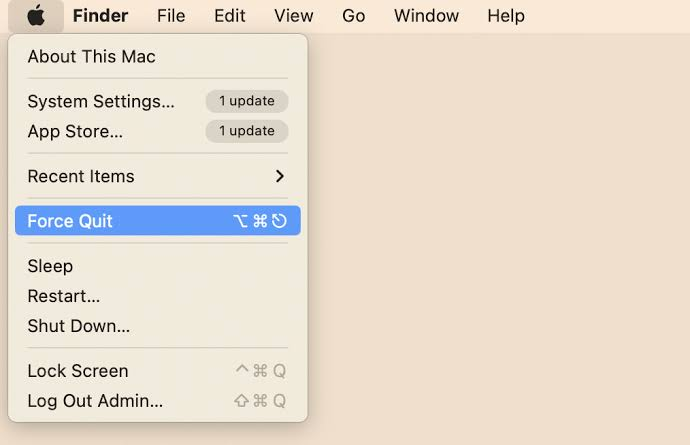The width and height of the screenshot is (690, 445).
Task: Open the View menu
Action: click(x=294, y=16)
